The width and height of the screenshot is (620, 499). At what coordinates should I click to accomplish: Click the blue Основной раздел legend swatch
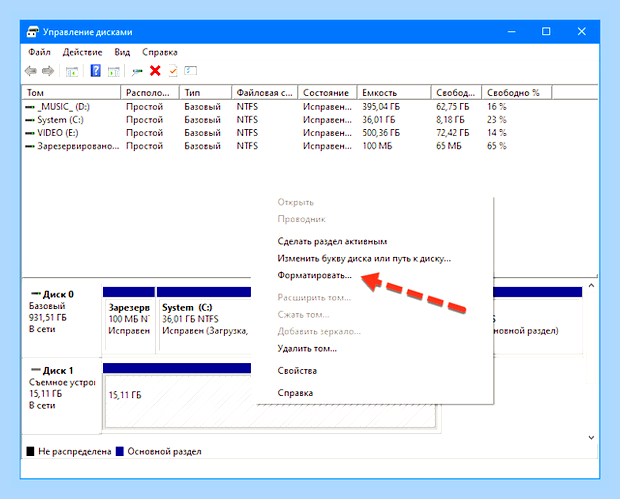[x=119, y=451]
